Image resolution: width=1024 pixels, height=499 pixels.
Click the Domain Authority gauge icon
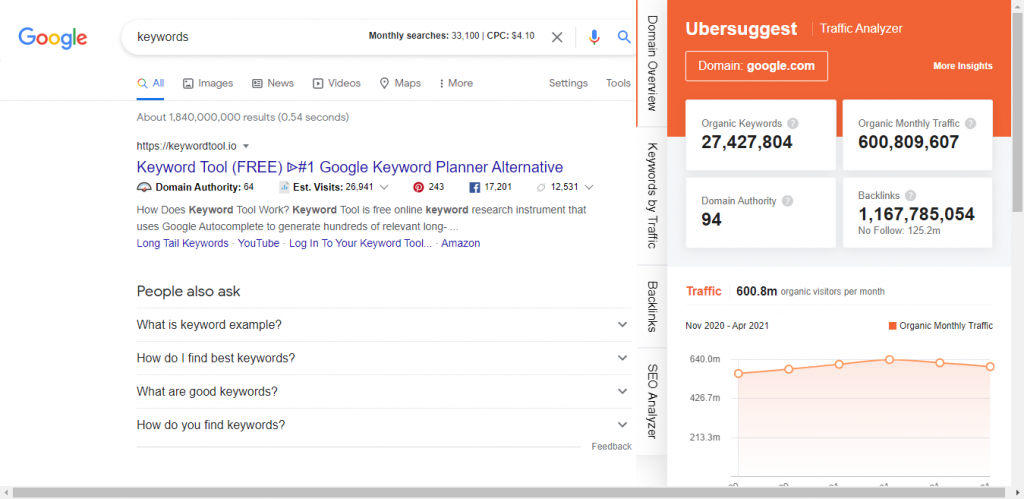[x=144, y=187]
